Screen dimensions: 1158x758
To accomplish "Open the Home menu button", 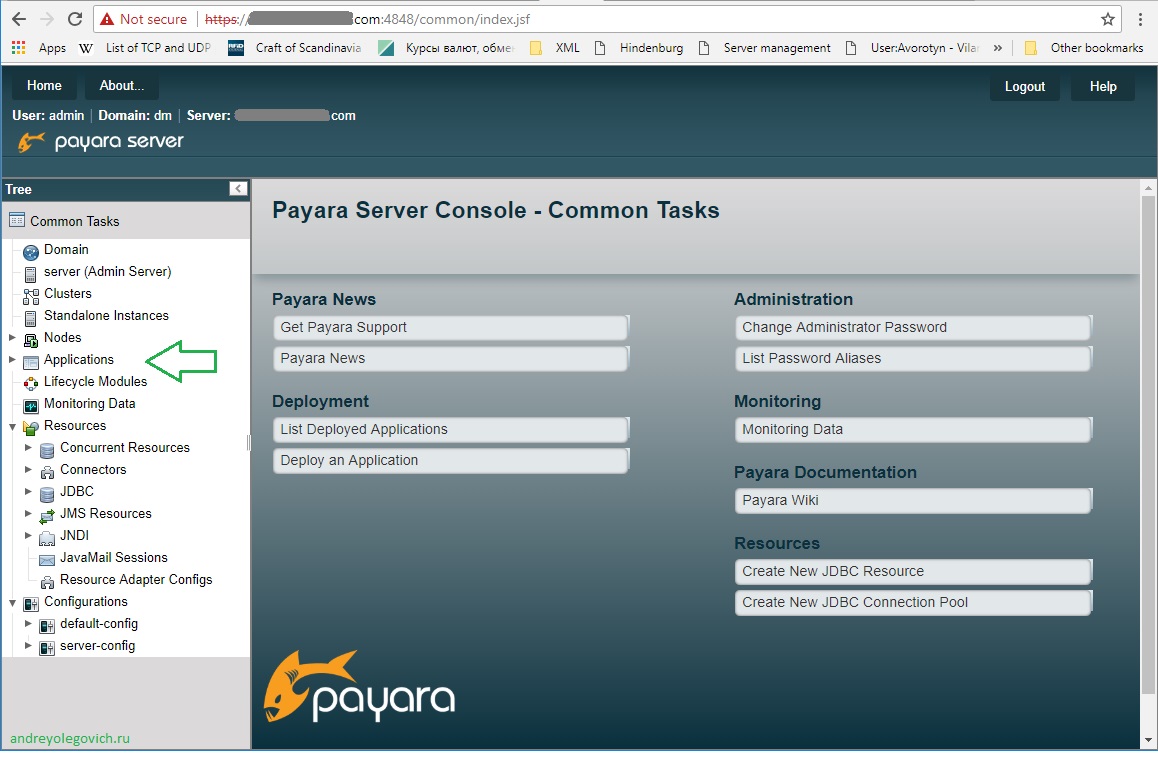I will pos(44,86).
